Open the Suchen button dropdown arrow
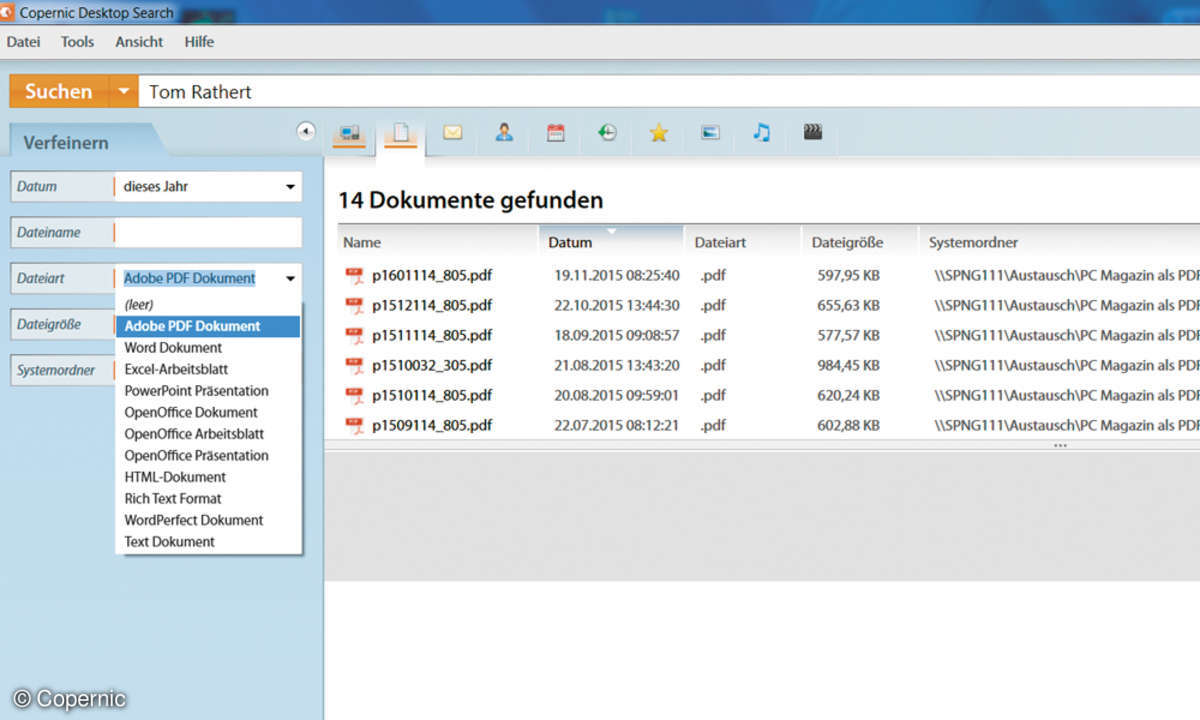The height and width of the screenshot is (720, 1200). (123, 91)
